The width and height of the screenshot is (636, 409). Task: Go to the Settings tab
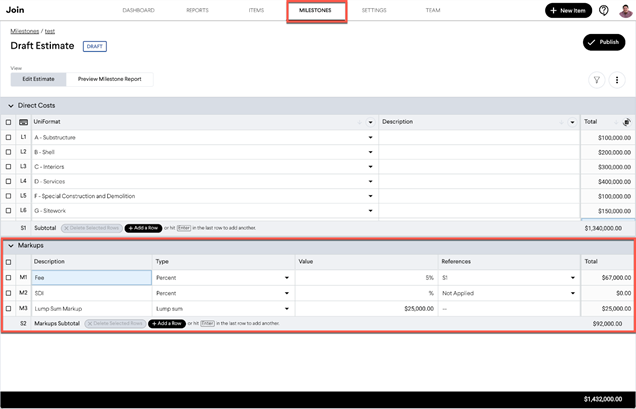(374, 11)
